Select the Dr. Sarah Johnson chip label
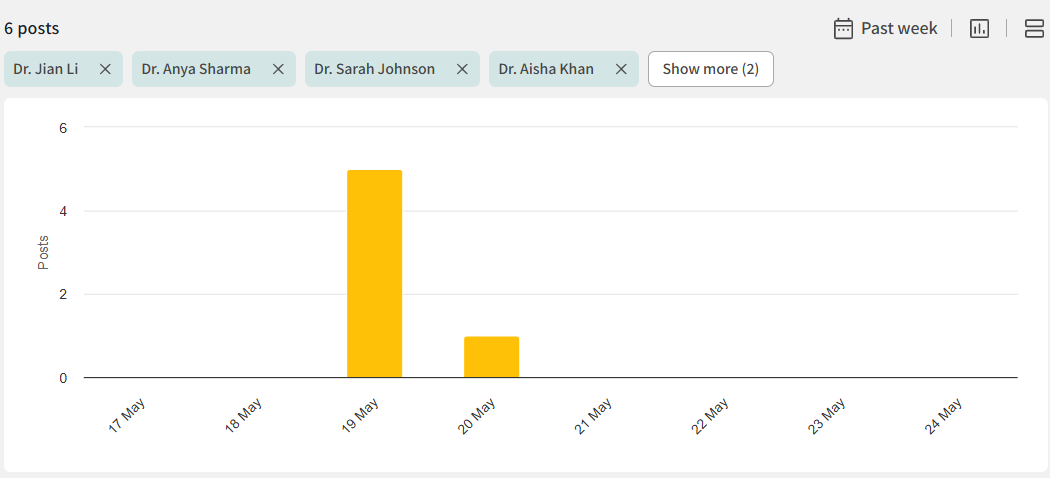Viewport: 1050px width, 478px height. 374,69
